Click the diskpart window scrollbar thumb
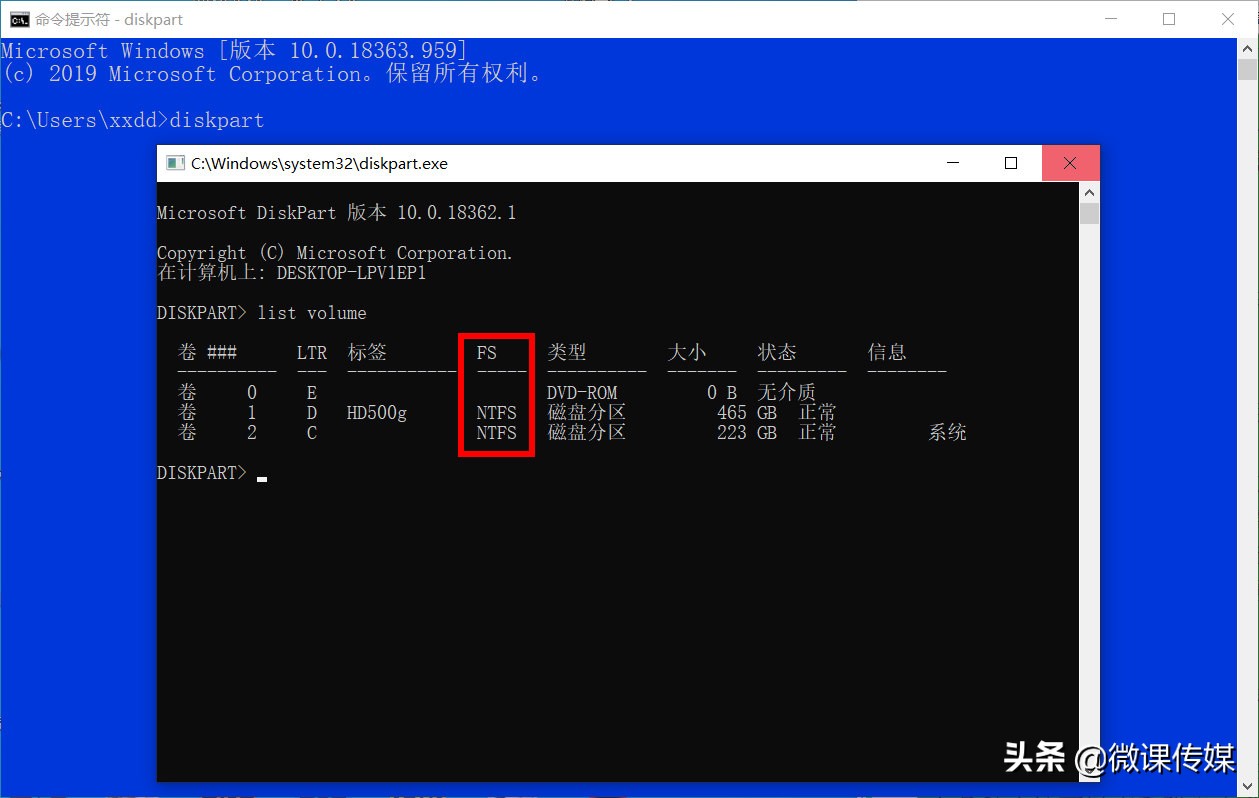Image resolution: width=1259 pixels, height=798 pixels. click(1089, 213)
